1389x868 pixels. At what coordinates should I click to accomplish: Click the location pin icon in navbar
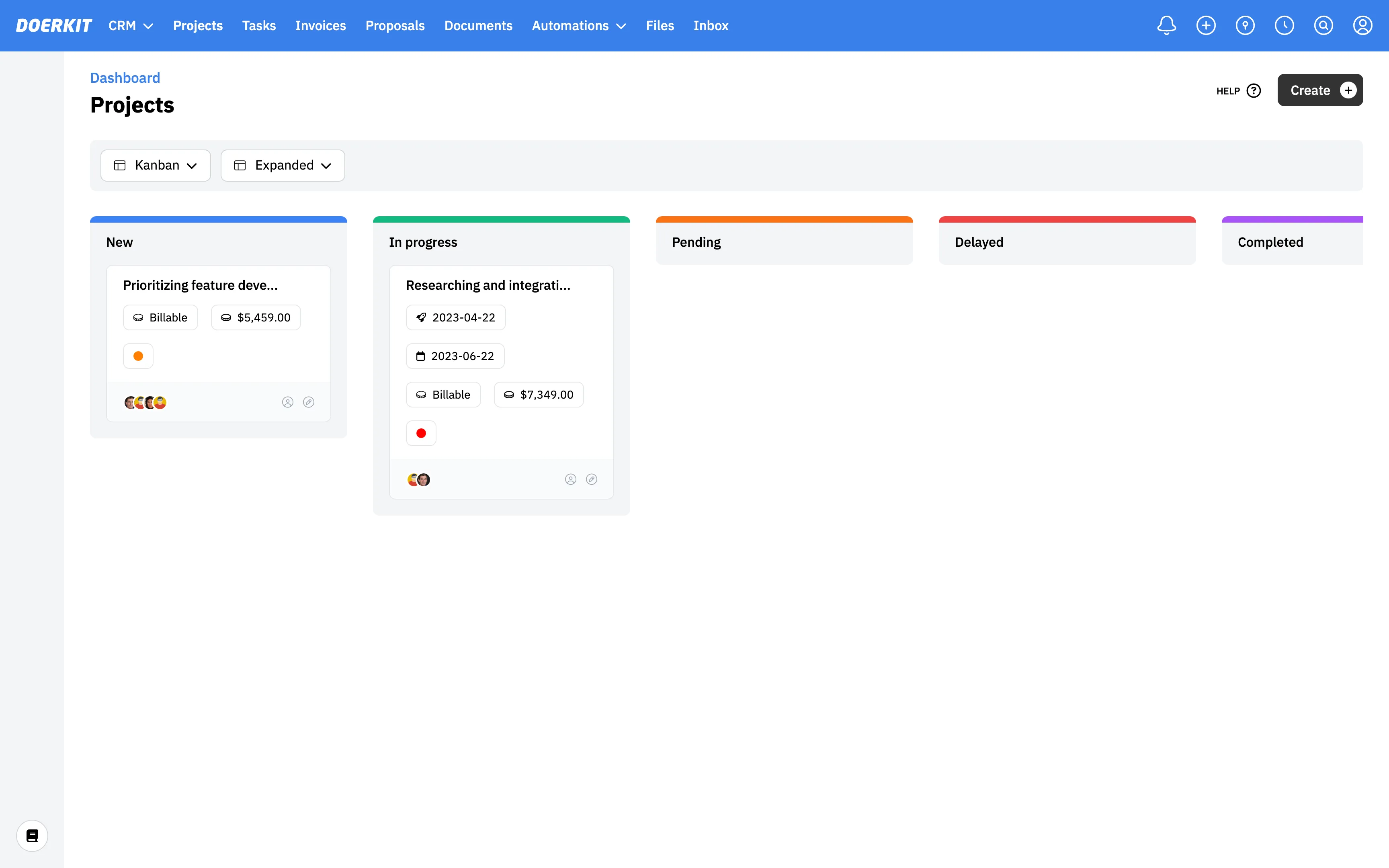click(x=1245, y=25)
